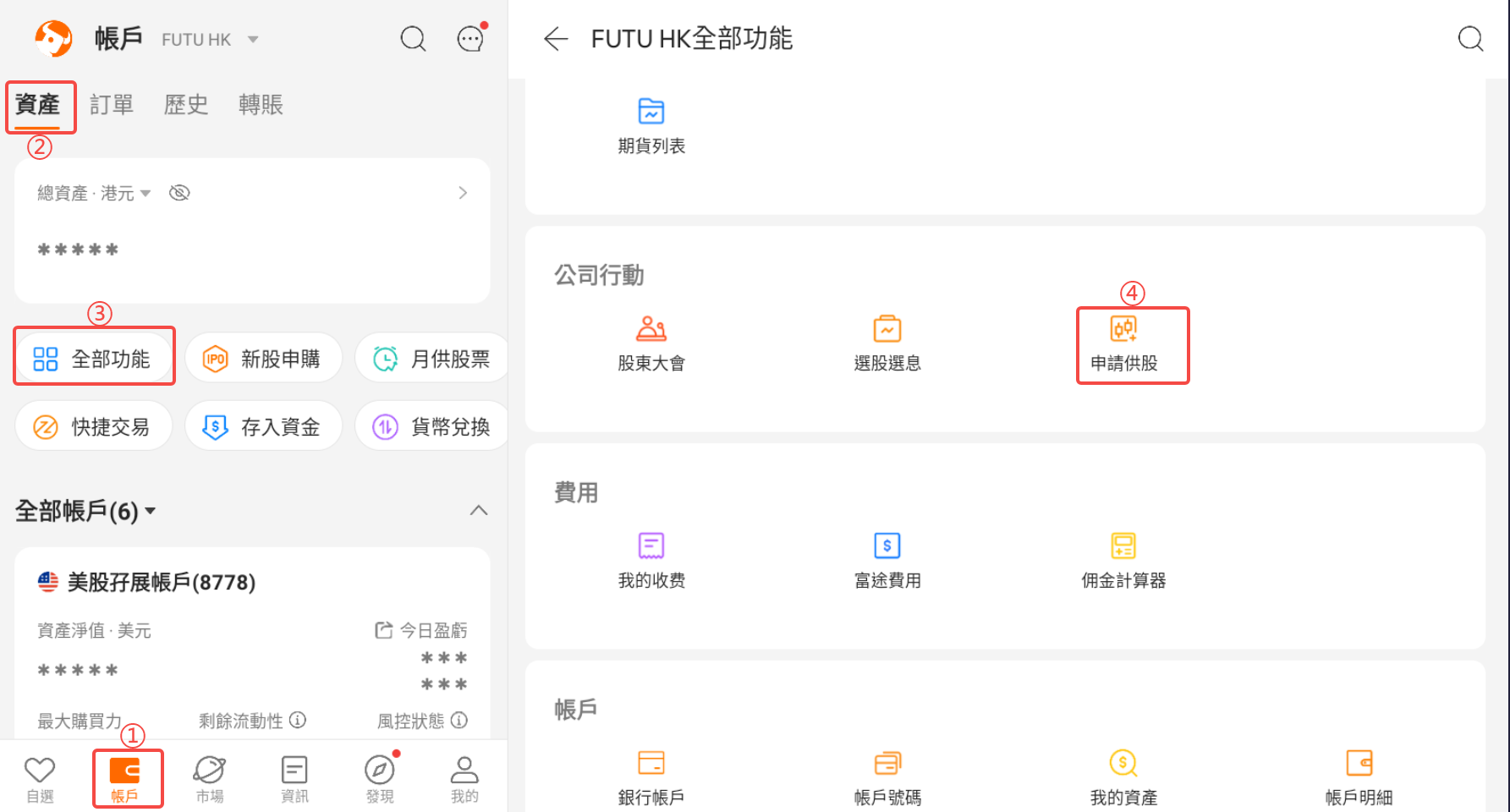The height and width of the screenshot is (812, 1510).
Task: Toggle total assets visibility eye icon
Action: pos(179,193)
